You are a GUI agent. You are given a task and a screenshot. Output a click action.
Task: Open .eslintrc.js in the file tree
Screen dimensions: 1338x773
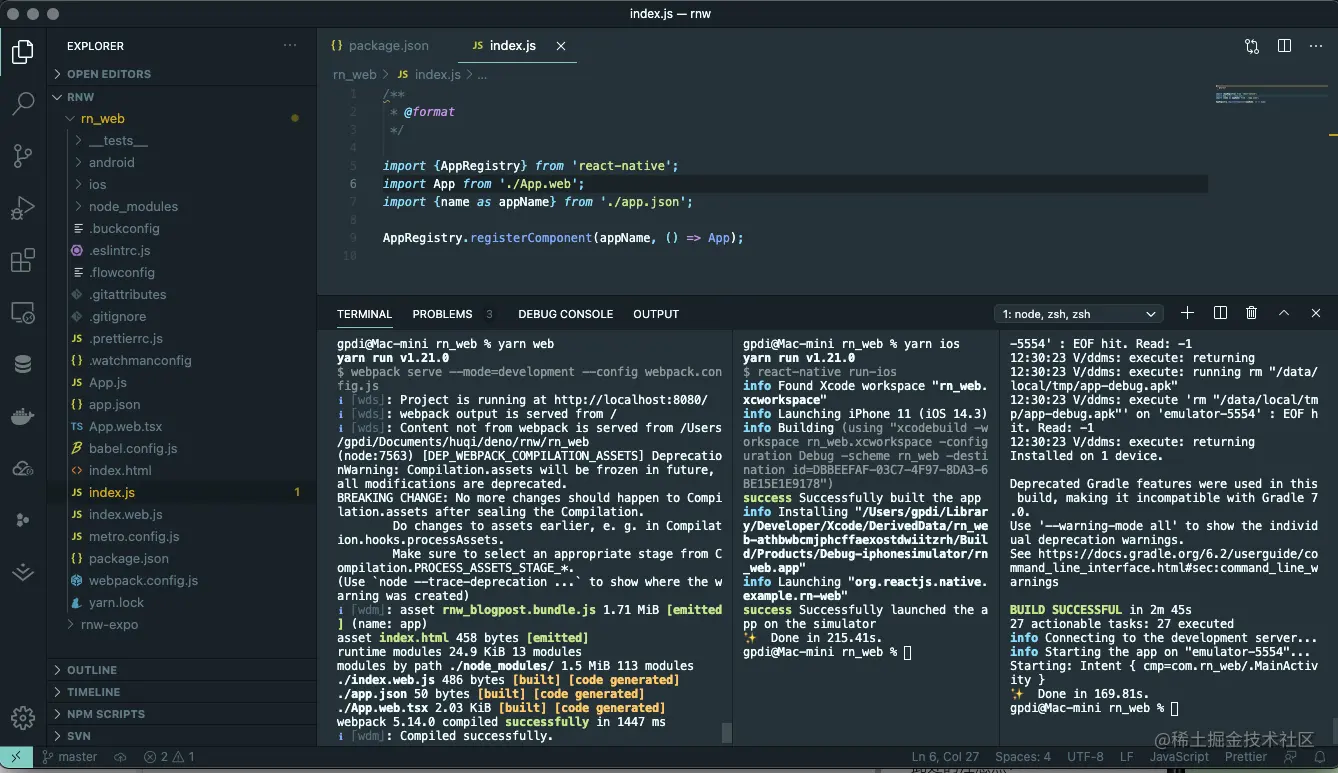pos(182,251)
